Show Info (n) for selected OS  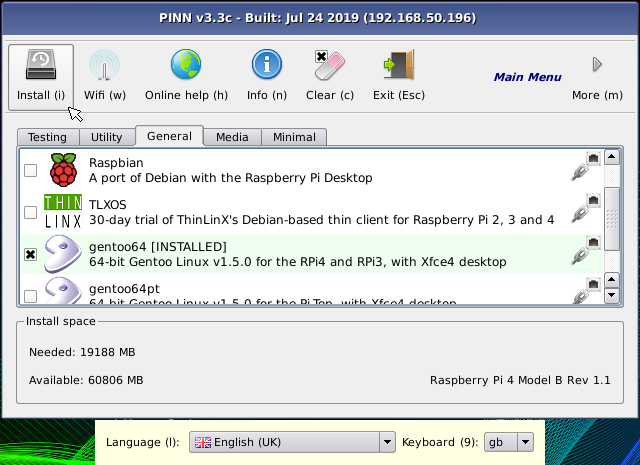point(267,77)
